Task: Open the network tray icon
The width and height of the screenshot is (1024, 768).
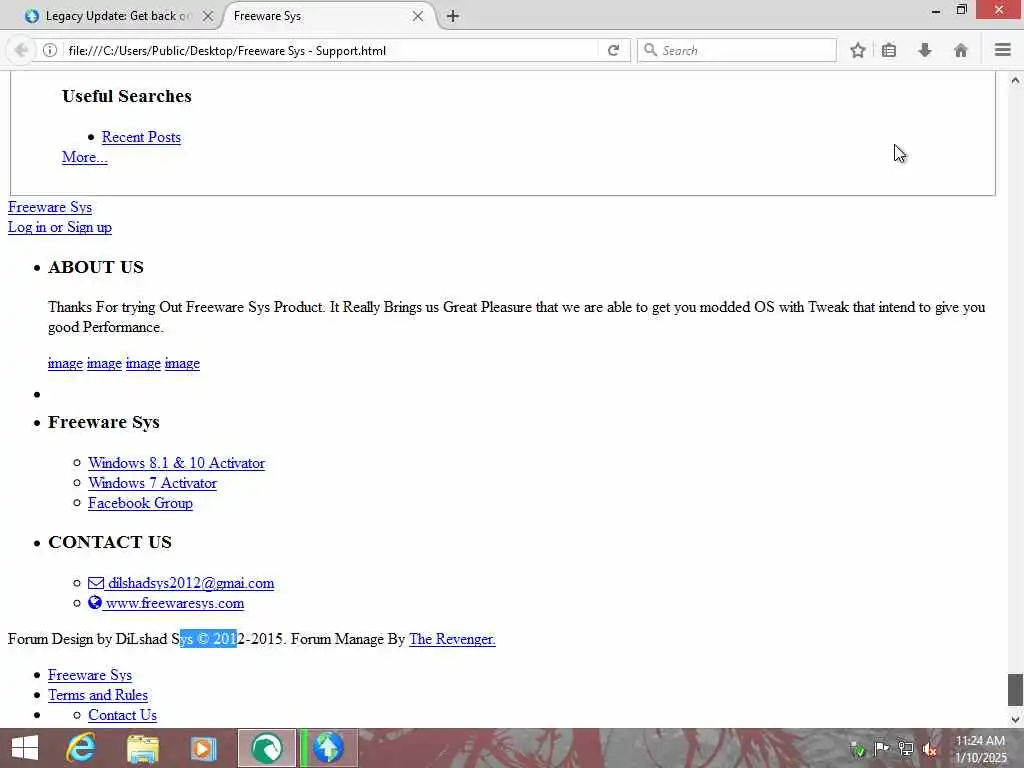Action: (x=906, y=748)
